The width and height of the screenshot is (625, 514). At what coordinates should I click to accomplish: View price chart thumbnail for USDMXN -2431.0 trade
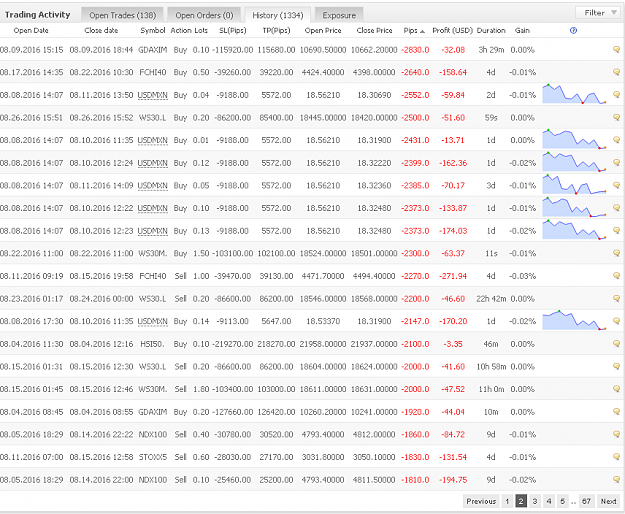tap(574, 139)
